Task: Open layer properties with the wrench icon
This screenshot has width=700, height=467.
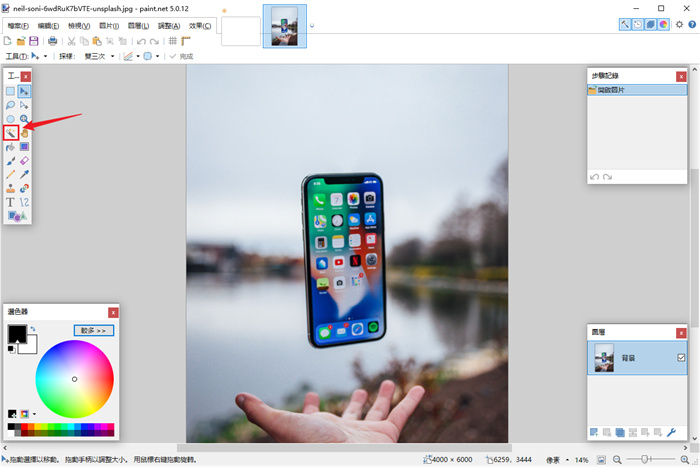Action: point(671,432)
